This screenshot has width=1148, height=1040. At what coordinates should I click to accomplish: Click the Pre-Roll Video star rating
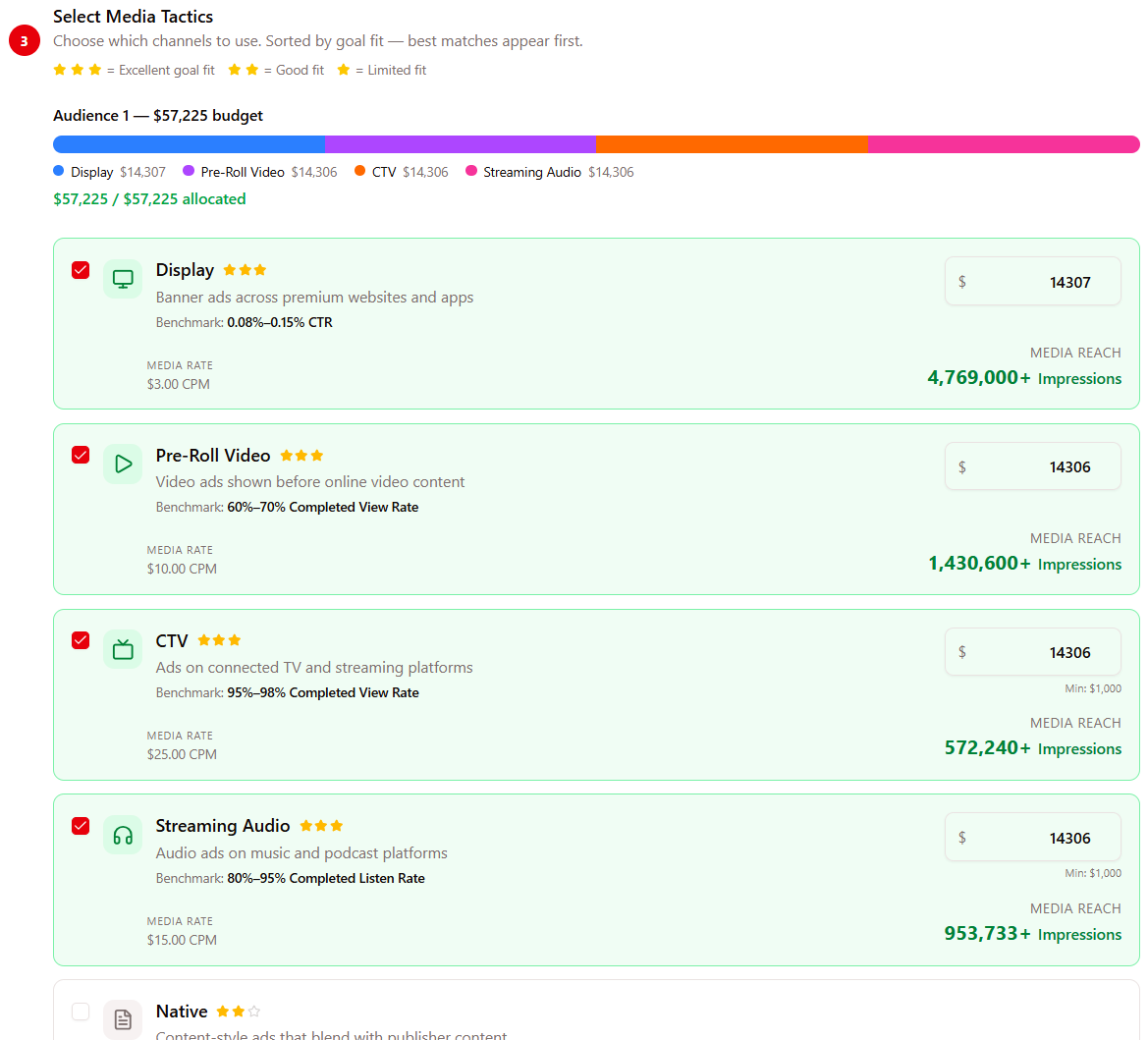coord(301,456)
